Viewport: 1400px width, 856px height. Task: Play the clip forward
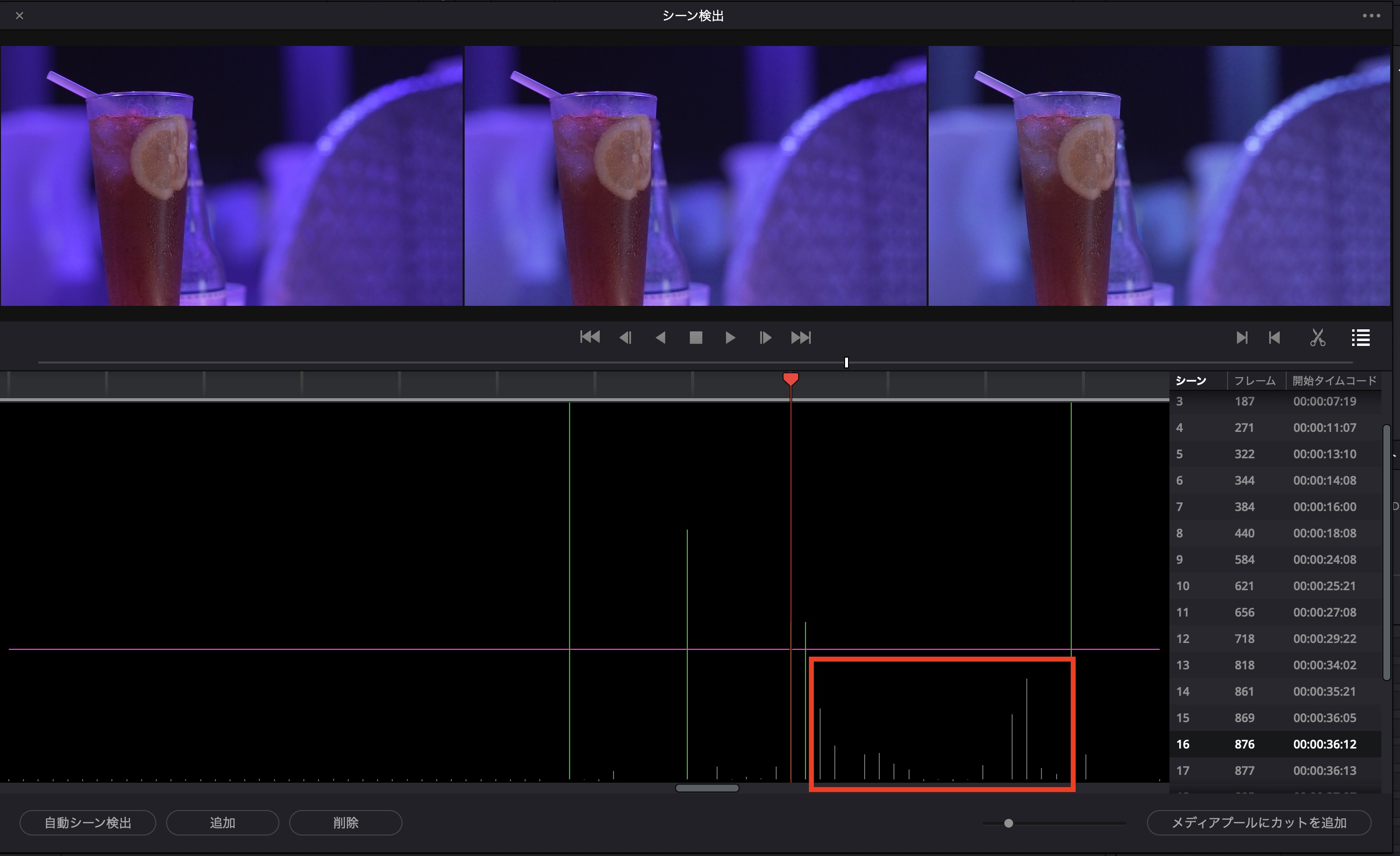pos(730,338)
